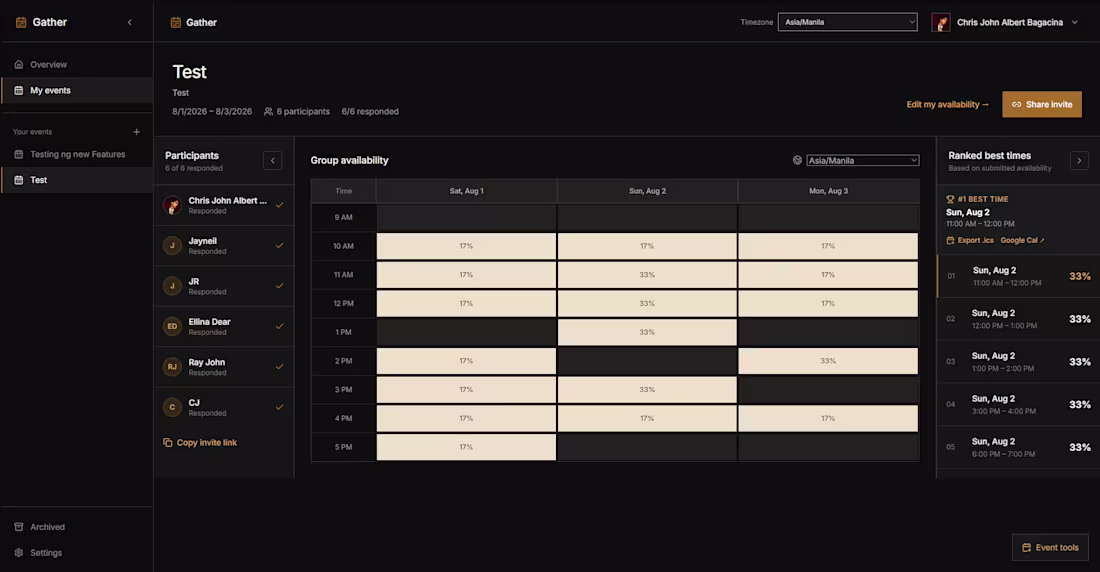Click the user profile avatar in the top bar
Screen dimensions: 1100x572
(941, 22)
